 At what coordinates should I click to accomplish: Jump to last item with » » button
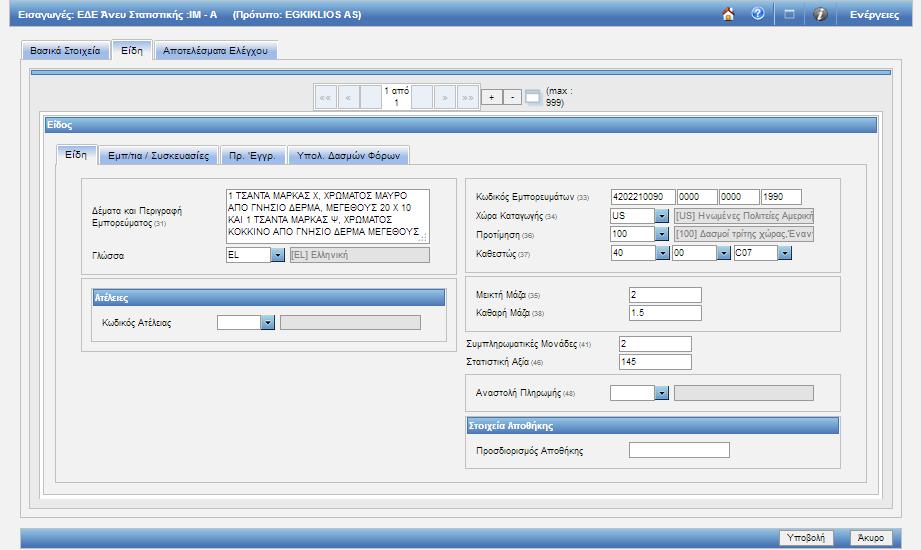(x=468, y=97)
